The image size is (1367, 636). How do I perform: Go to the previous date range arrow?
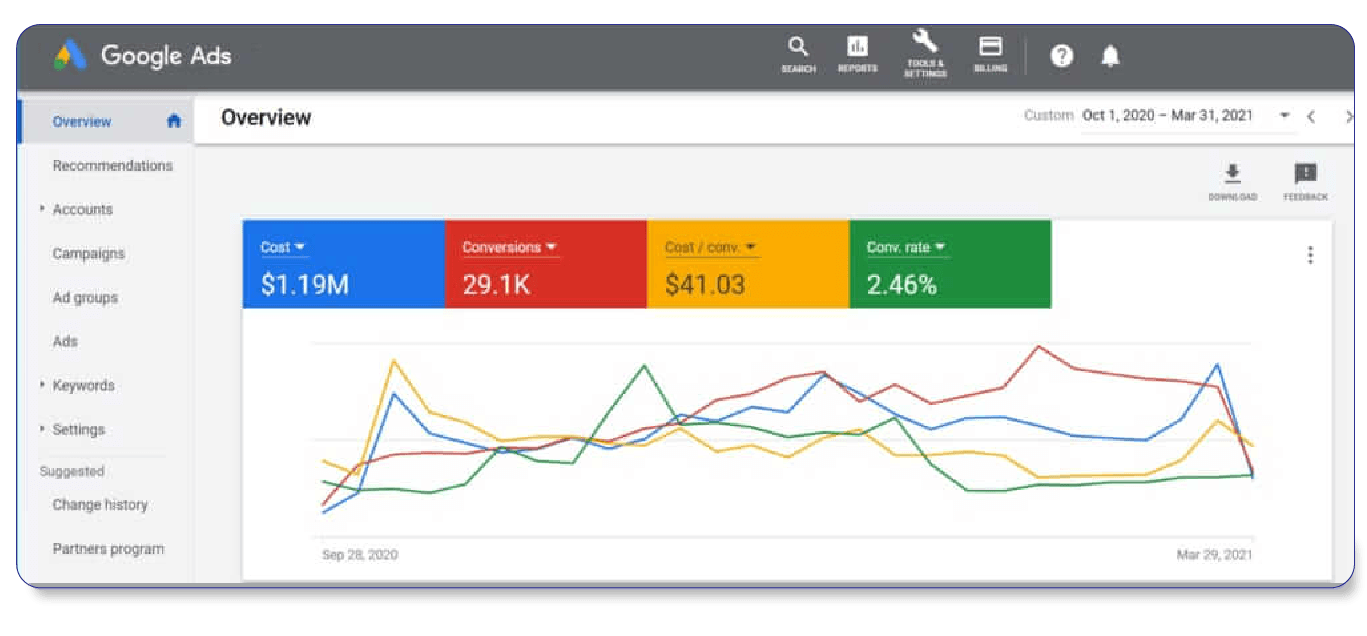[1311, 116]
